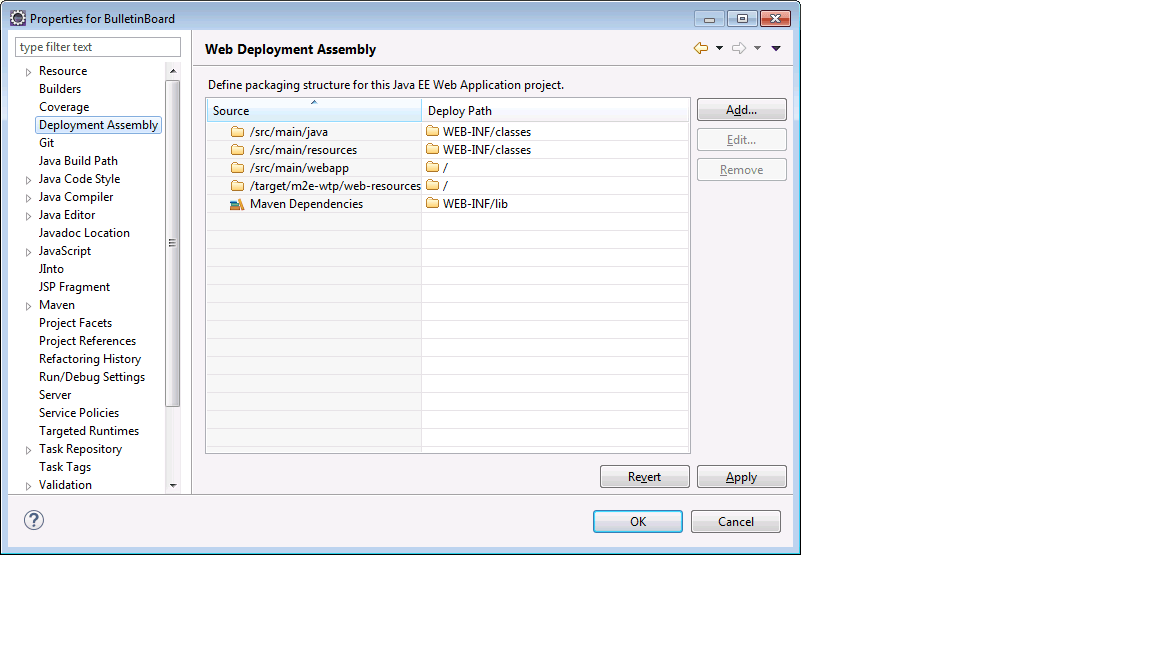Expand the Java Code Style node

pyautogui.click(x=28, y=180)
